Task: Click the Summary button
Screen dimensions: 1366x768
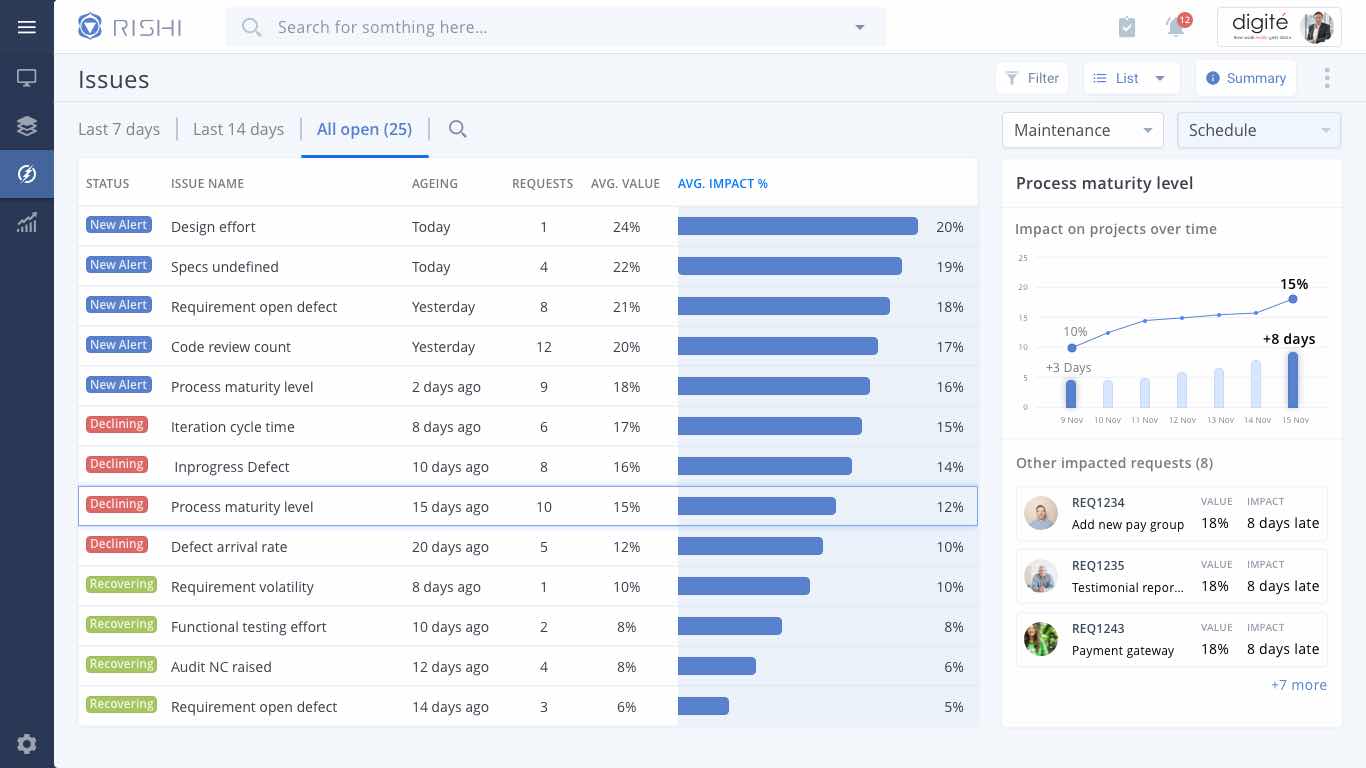Action: click(1246, 78)
